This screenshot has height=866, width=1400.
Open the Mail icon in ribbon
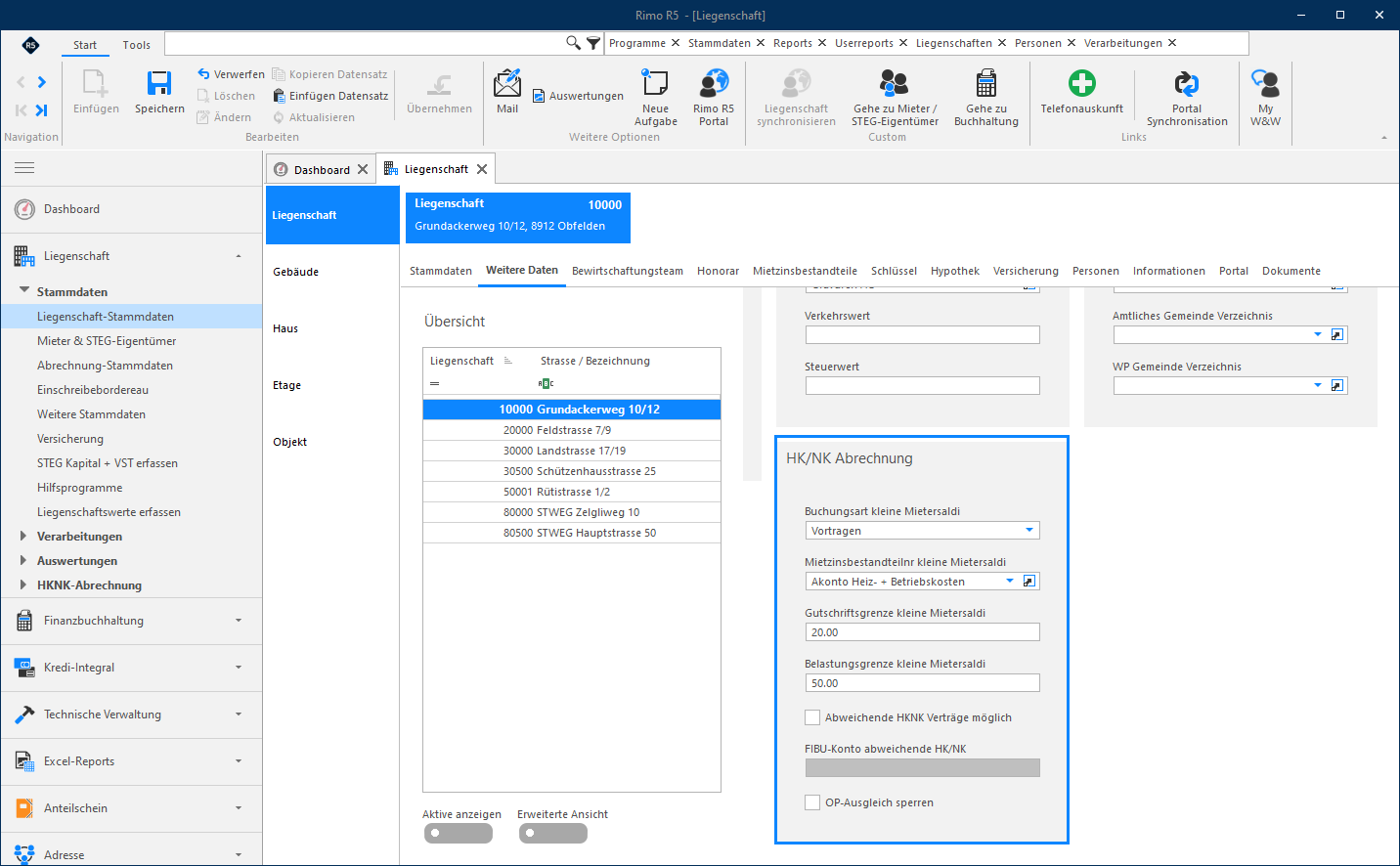click(x=507, y=83)
